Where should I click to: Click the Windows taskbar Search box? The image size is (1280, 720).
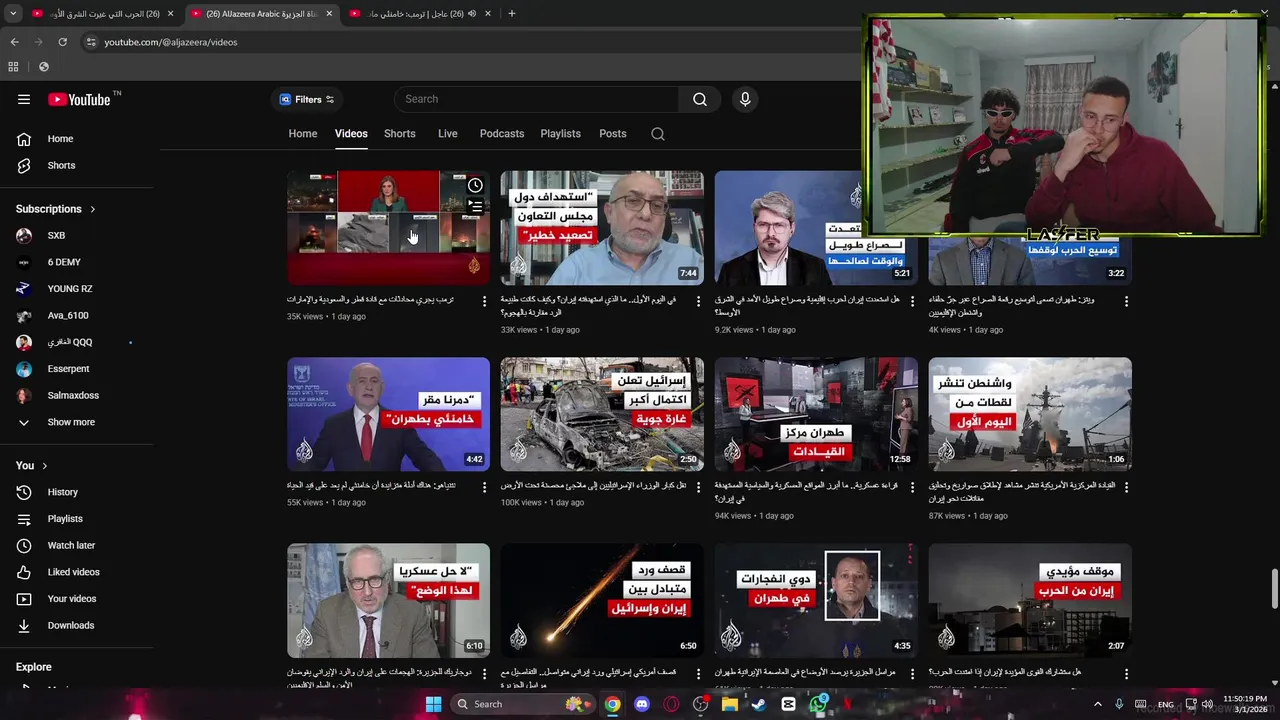[x=522, y=704]
